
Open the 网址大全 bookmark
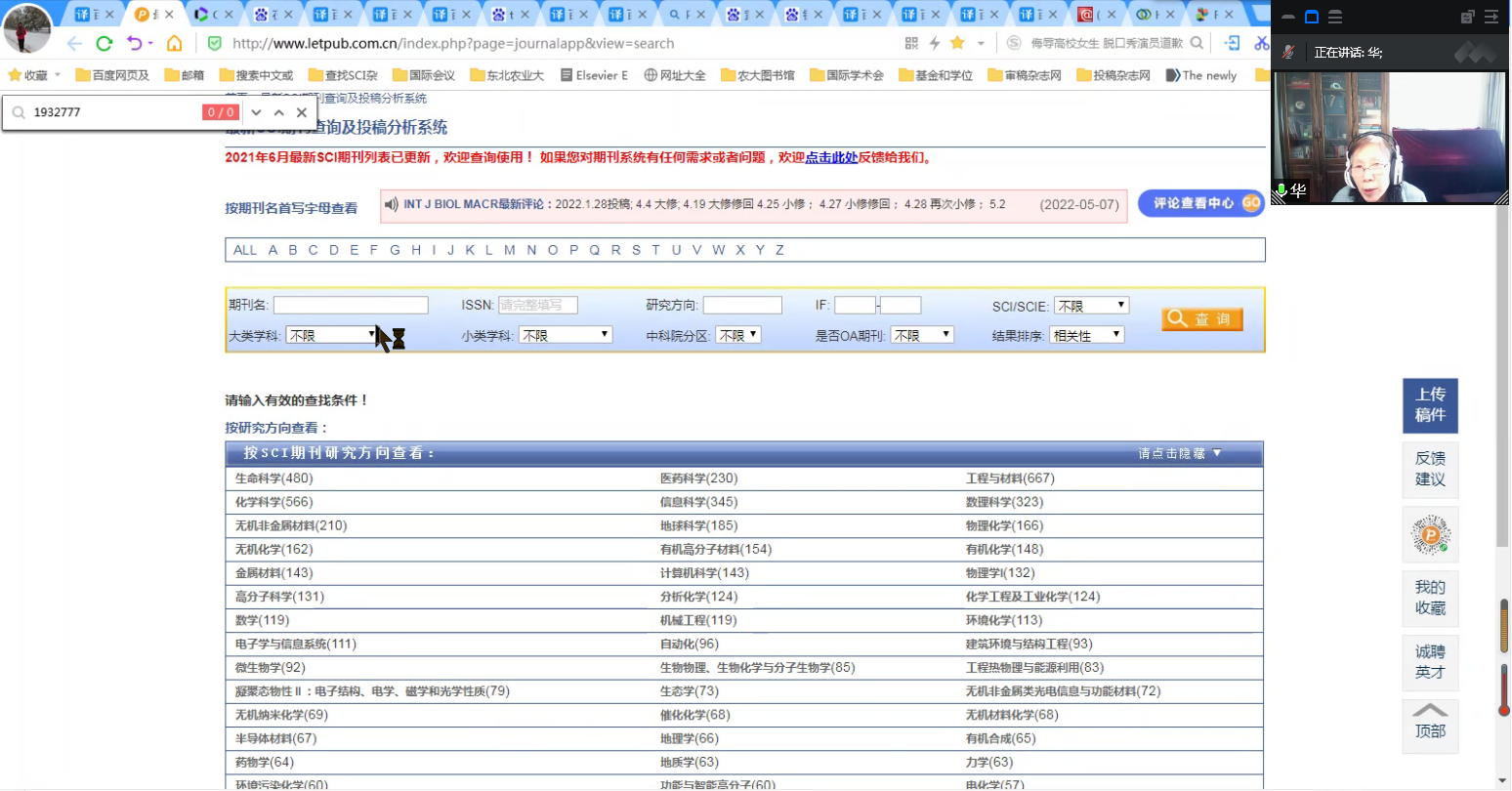(x=675, y=75)
